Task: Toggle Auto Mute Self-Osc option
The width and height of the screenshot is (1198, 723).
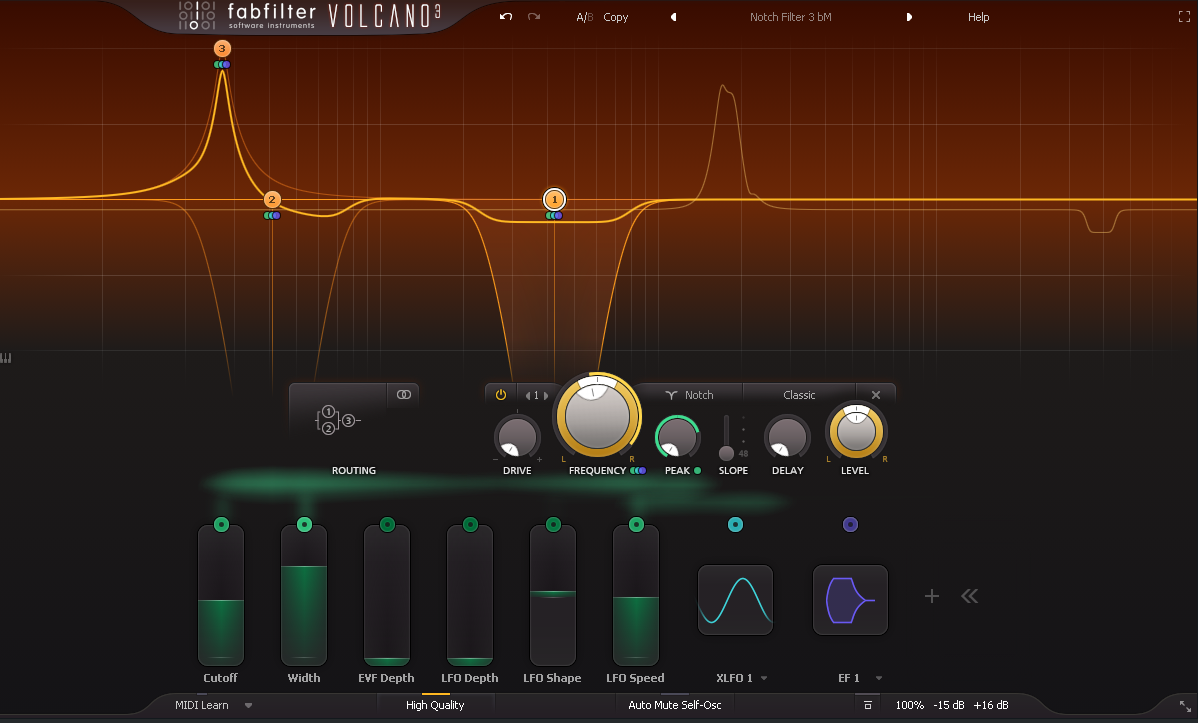Action: pyautogui.click(x=675, y=705)
